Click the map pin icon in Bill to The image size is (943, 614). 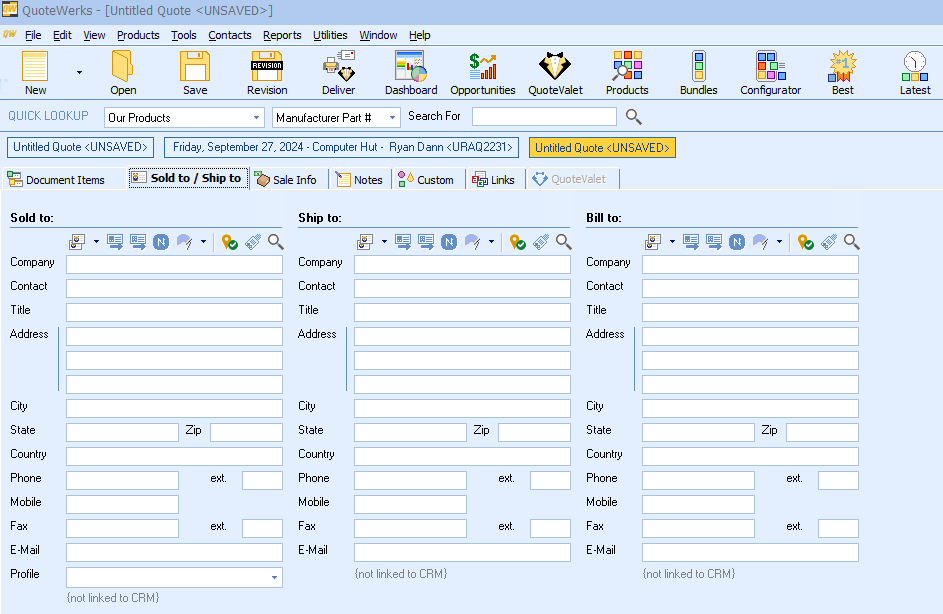pyautogui.click(x=805, y=242)
